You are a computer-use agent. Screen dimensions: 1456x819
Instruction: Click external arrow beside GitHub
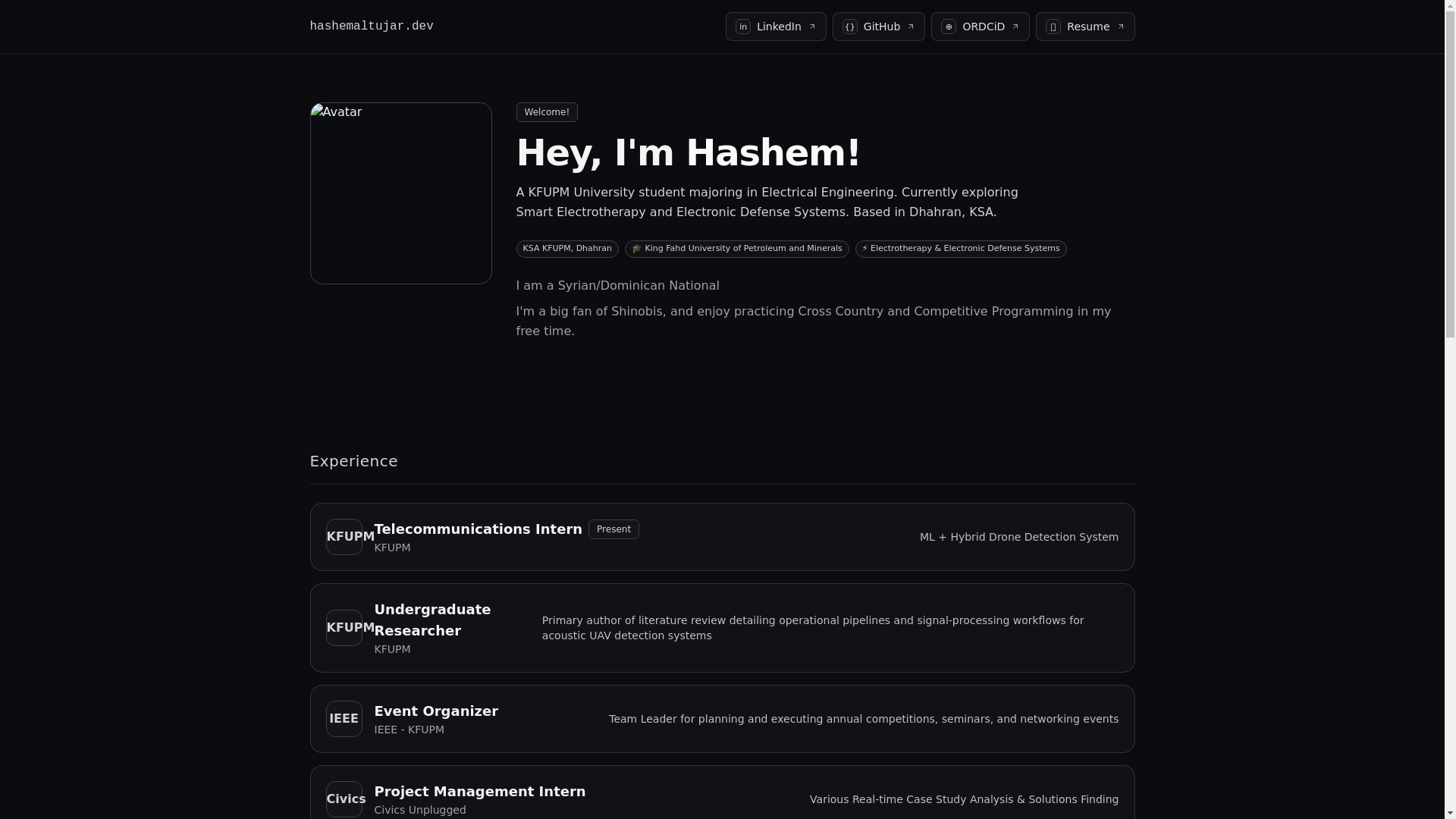911,27
